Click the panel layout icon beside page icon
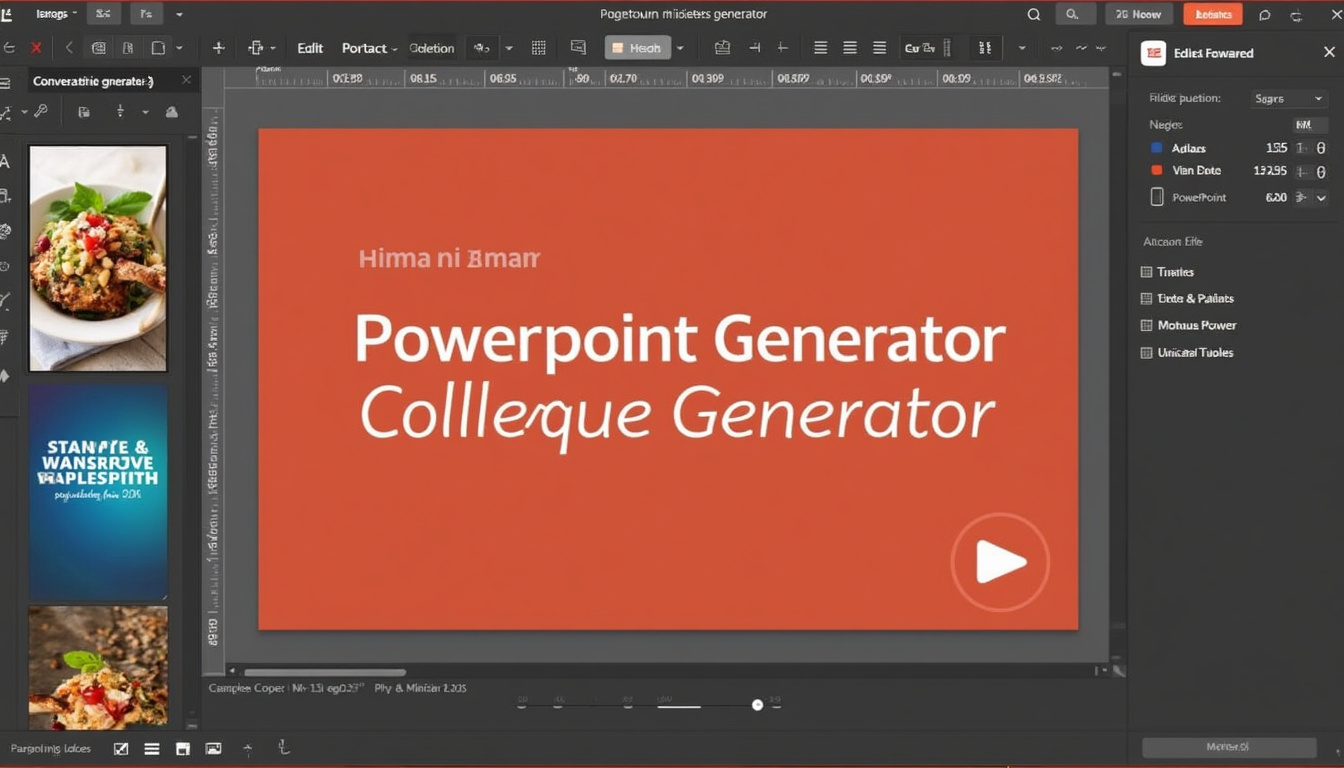This screenshot has width=1344, height=768. pyautogui.click(x=128, y=48)
